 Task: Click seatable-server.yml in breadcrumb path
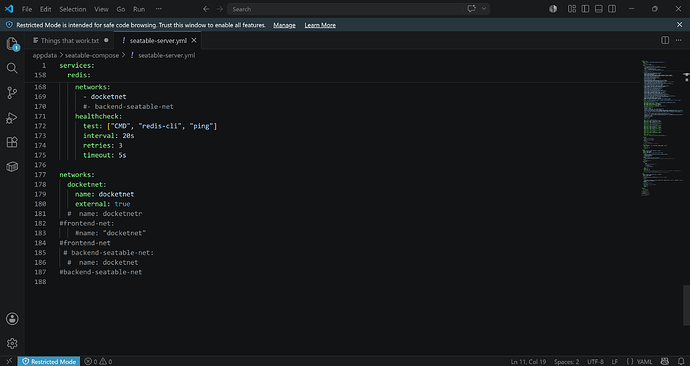pyautogui.click(x=166, y=55)
